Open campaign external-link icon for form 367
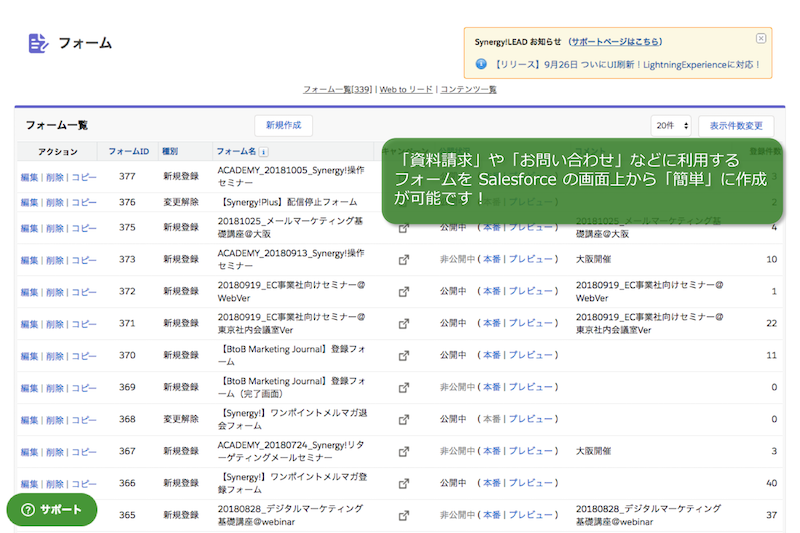The width and height of the screenshot is (800, 533). (404, 451)
